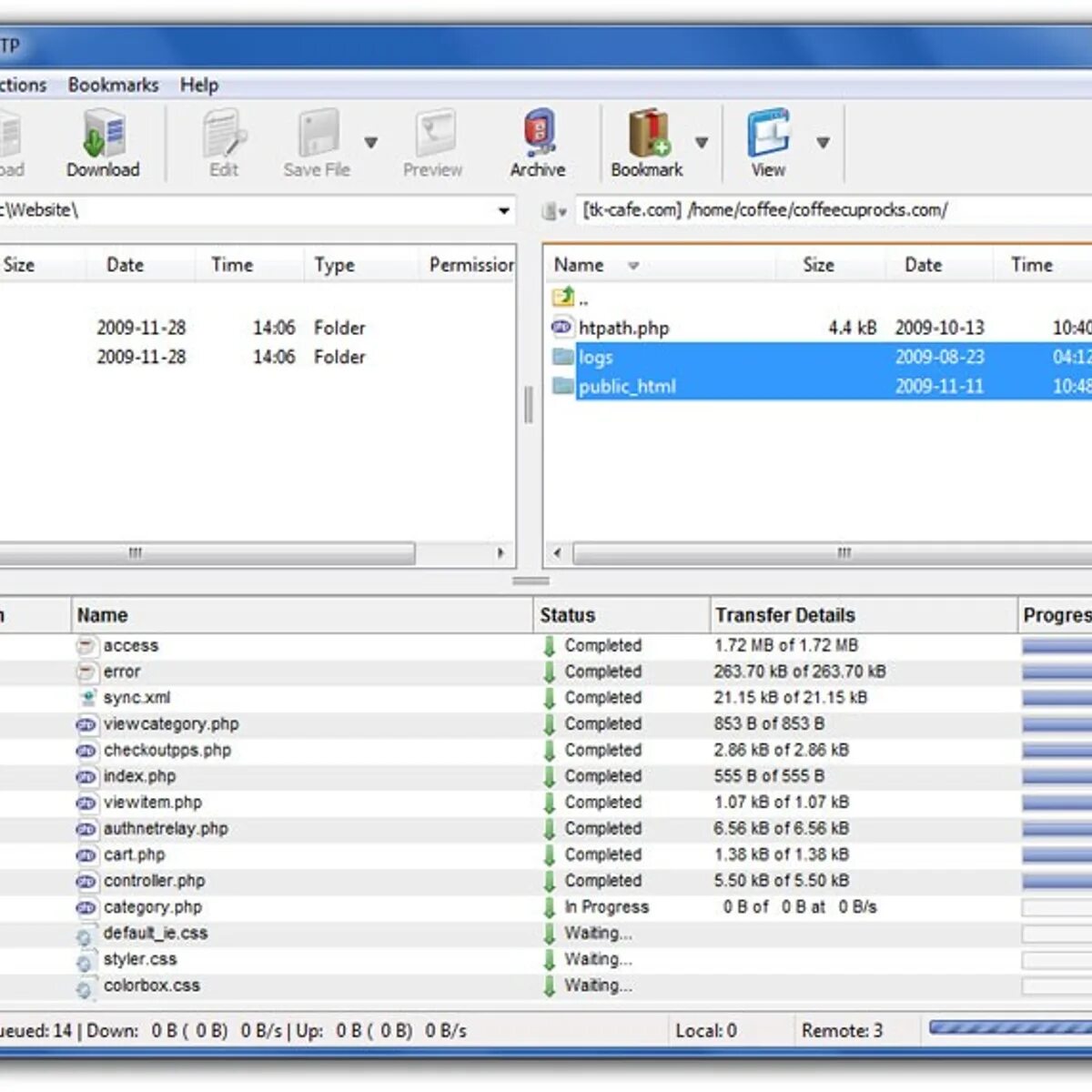Sort remote pane by Time column
This screenshot has width=1092, height=1092.
coord(1031,265)
